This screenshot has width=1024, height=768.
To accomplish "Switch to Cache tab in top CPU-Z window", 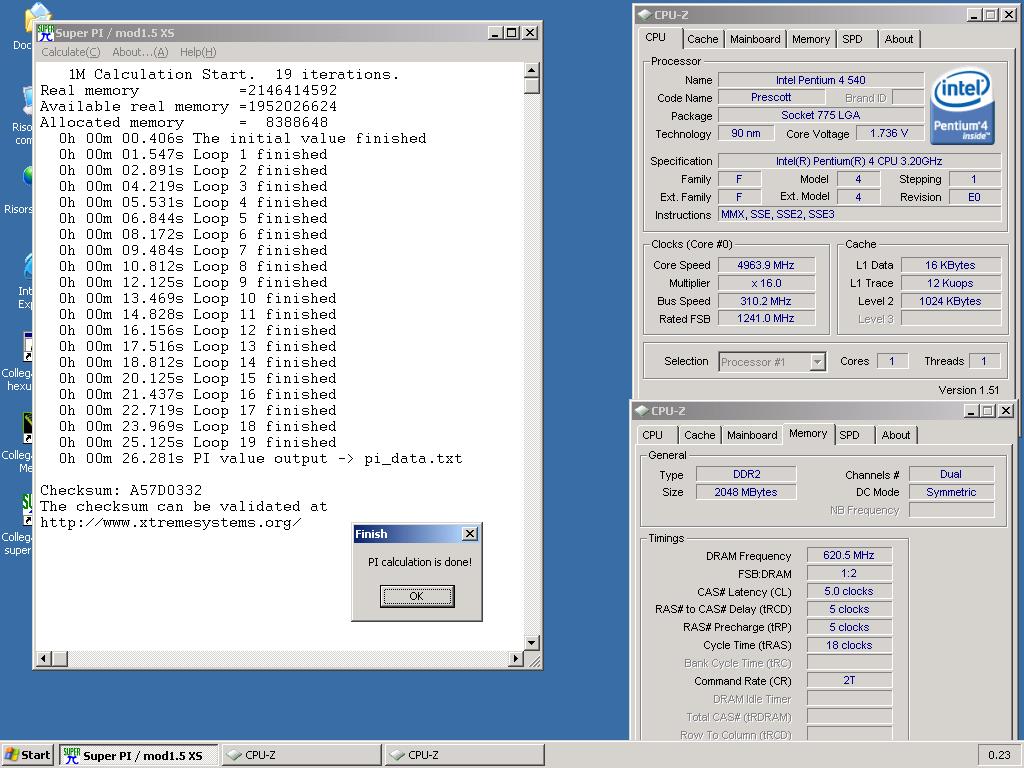I will tap(702, 39).
